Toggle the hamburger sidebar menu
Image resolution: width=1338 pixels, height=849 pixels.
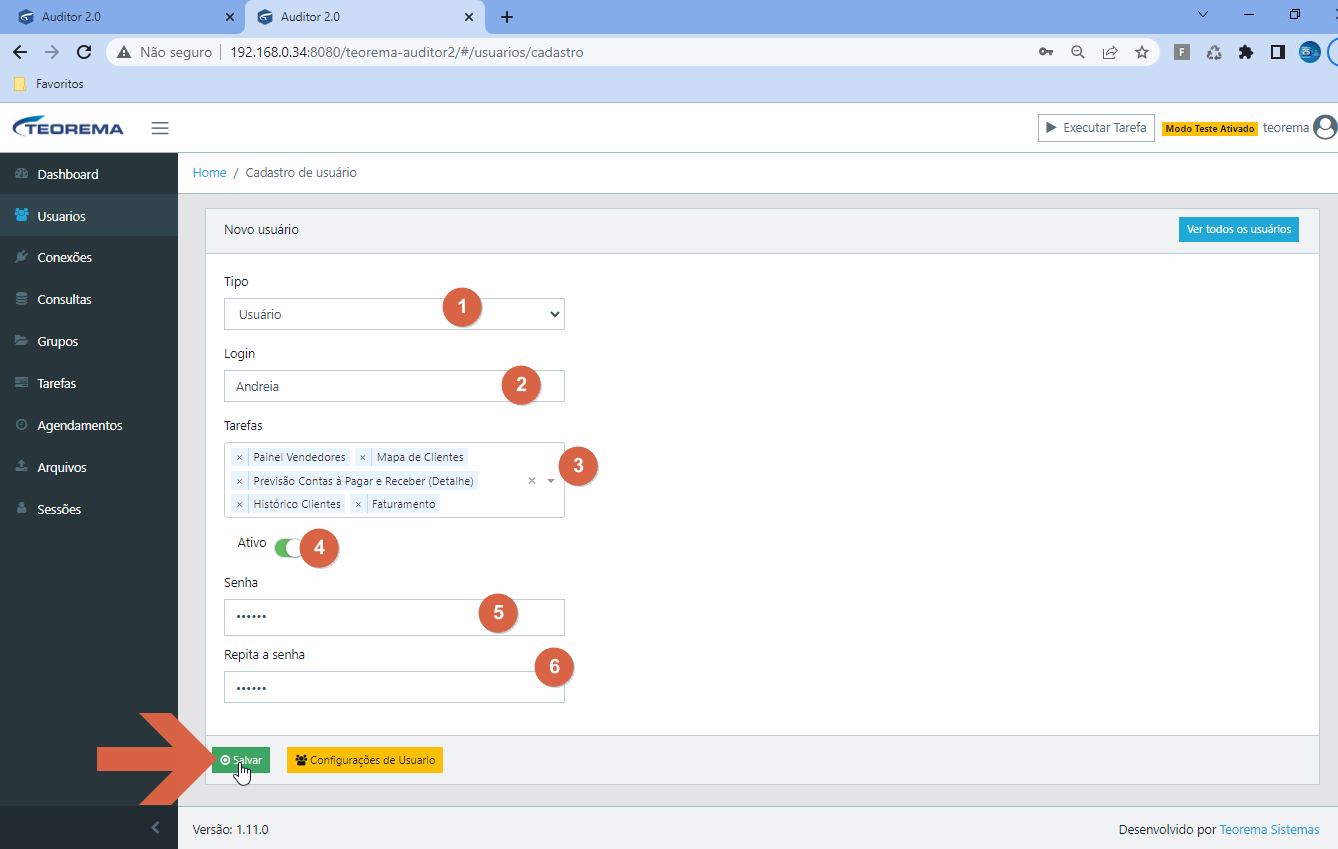[160, 128]
